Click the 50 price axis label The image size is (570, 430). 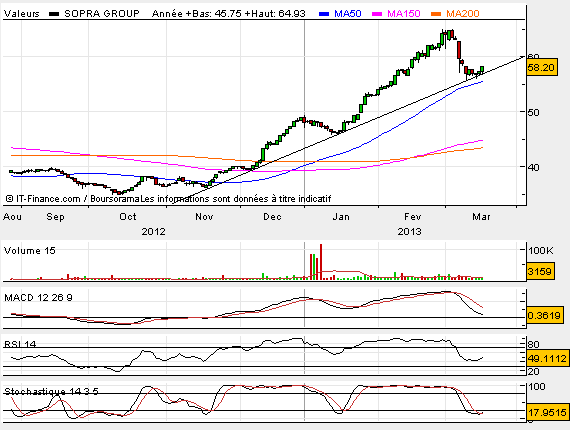(534, 112)
